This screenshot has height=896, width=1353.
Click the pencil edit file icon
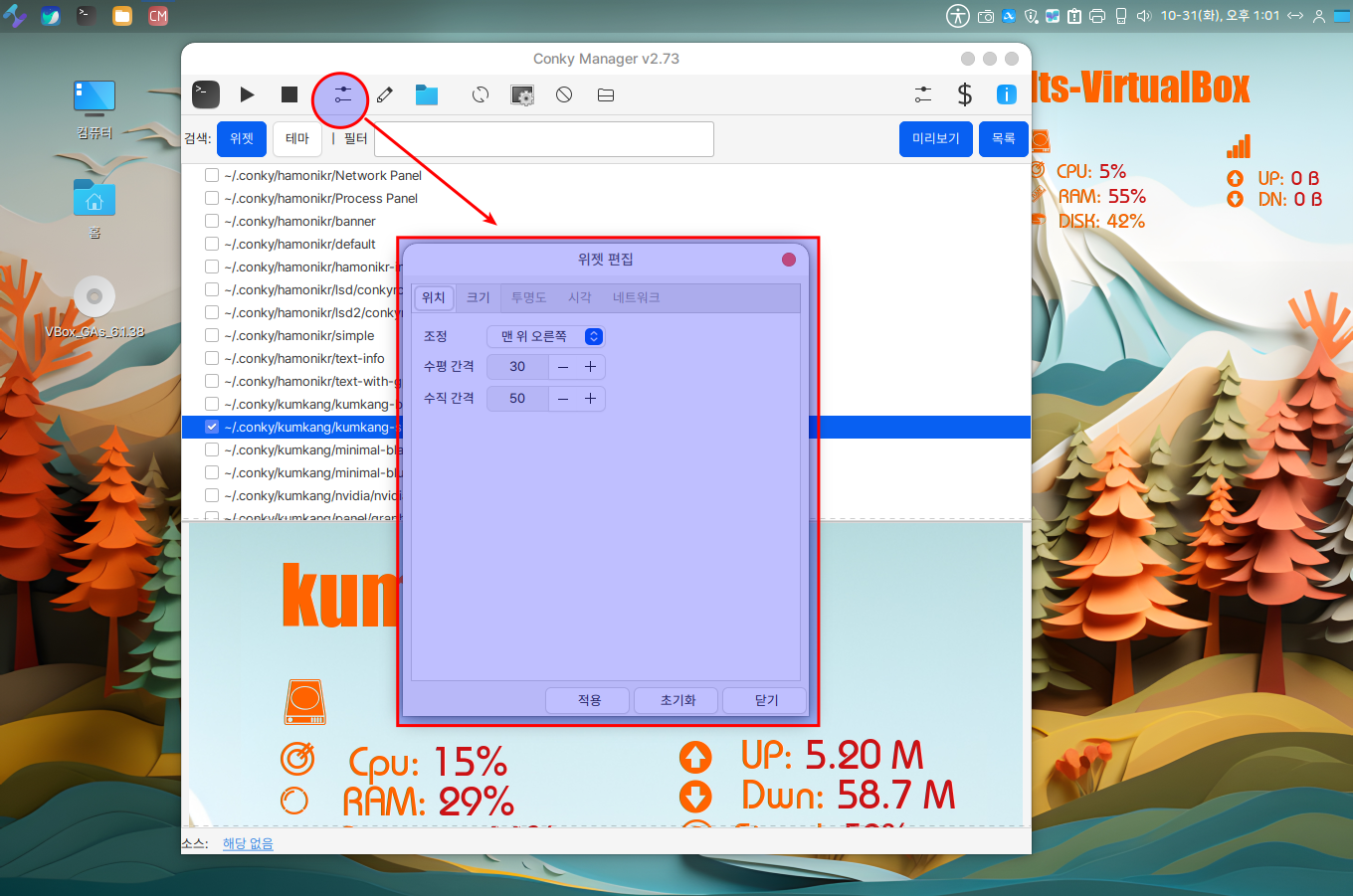[385, 94]
